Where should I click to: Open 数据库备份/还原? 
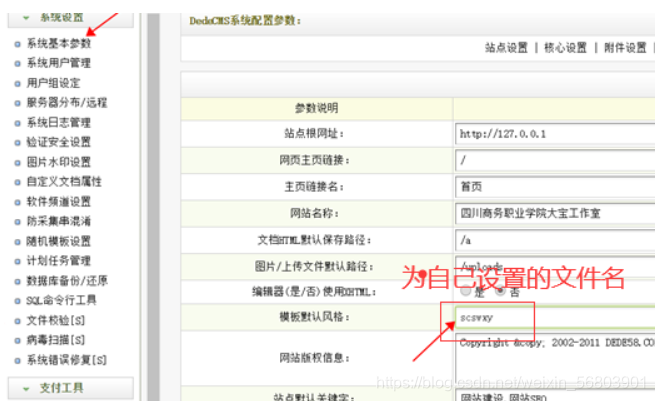67,281
